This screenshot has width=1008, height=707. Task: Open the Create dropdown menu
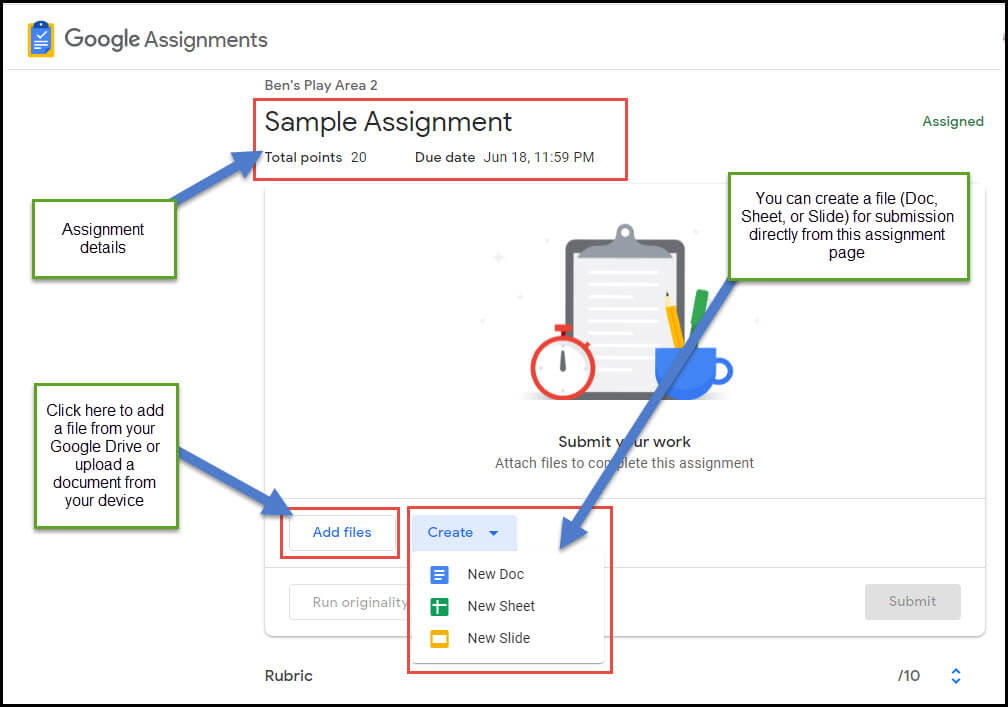[x=464, y=533]
